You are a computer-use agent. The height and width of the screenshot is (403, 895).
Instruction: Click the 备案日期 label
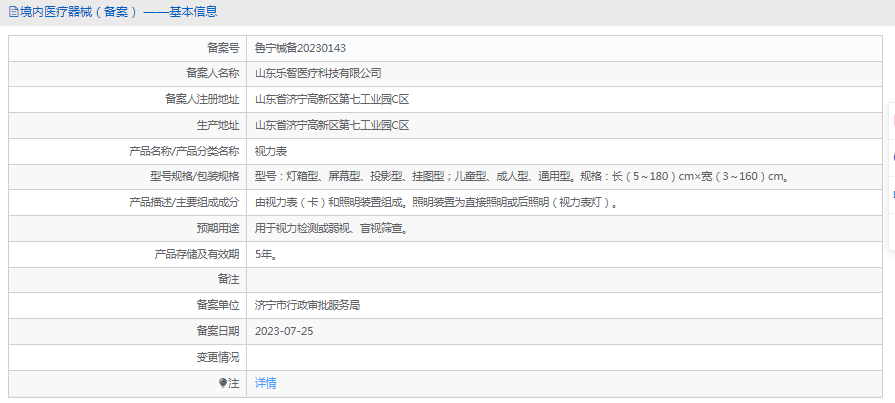pyautogui.click(x=218, y=332)
